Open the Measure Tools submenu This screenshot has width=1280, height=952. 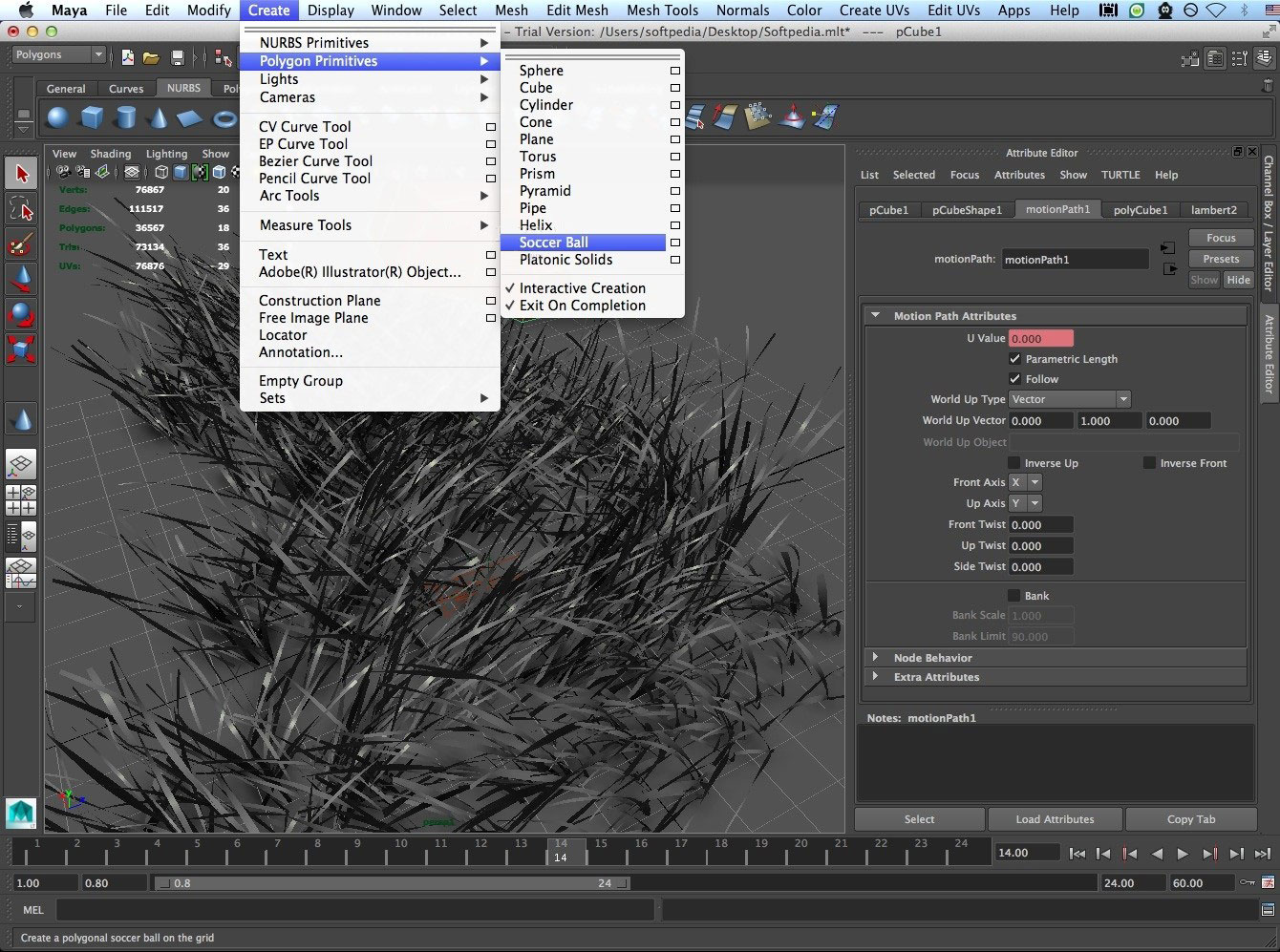[371, 225]
